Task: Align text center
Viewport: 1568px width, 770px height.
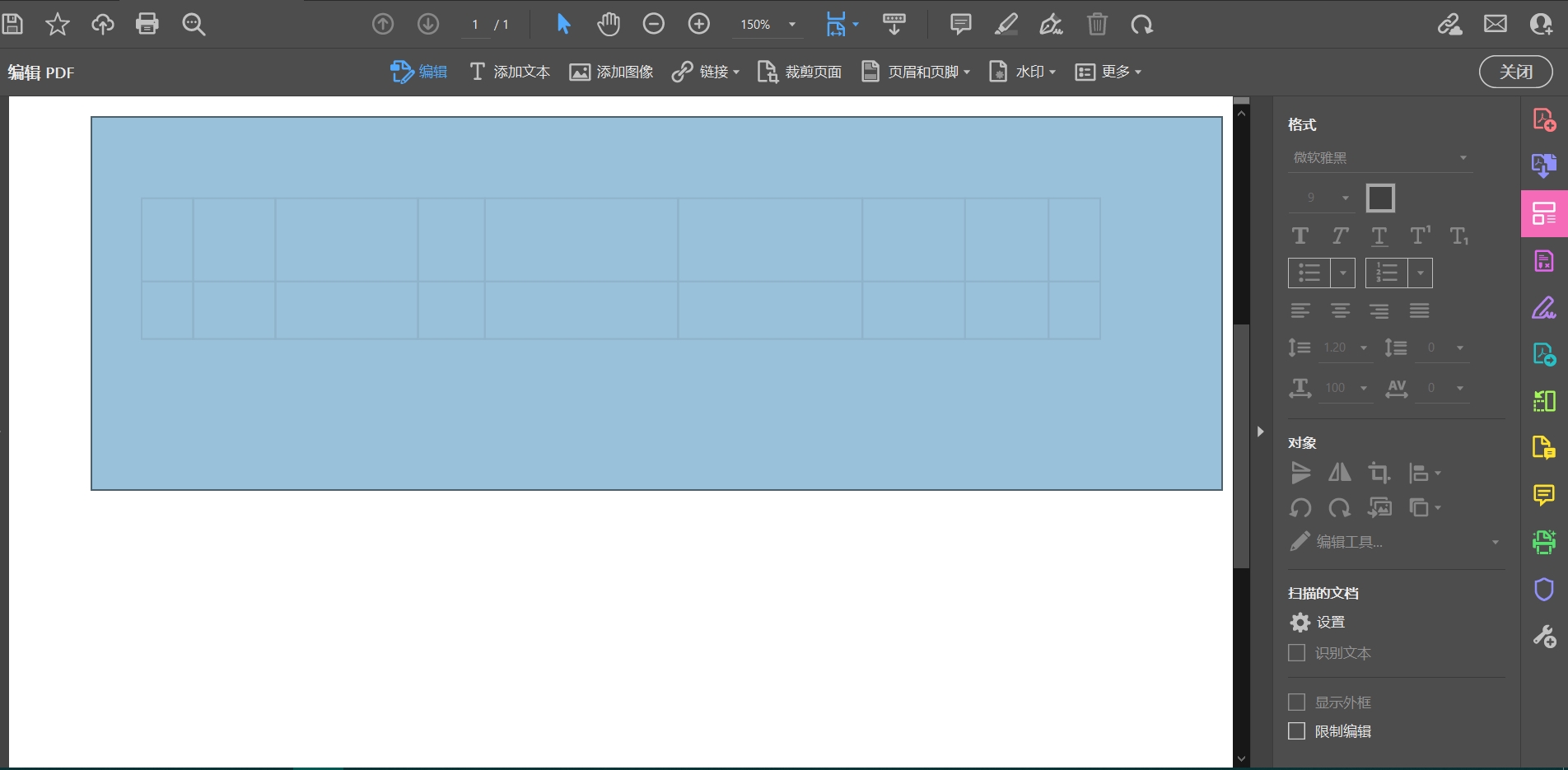Action: click(x=1340, y=310)
